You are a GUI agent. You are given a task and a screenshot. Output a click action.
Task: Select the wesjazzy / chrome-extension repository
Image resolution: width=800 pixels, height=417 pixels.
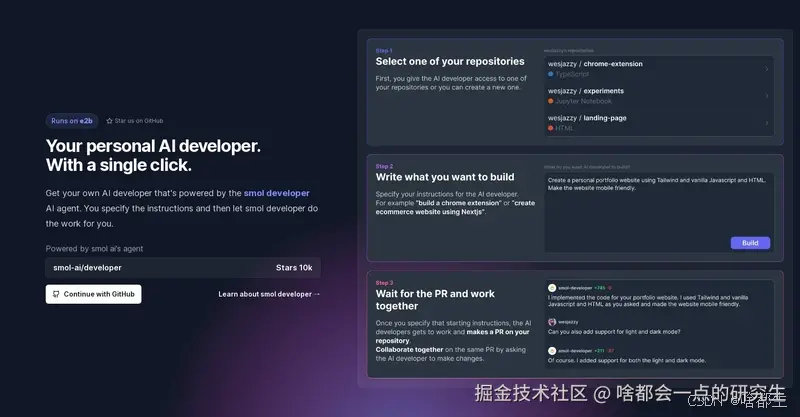[x=658, y=69]
